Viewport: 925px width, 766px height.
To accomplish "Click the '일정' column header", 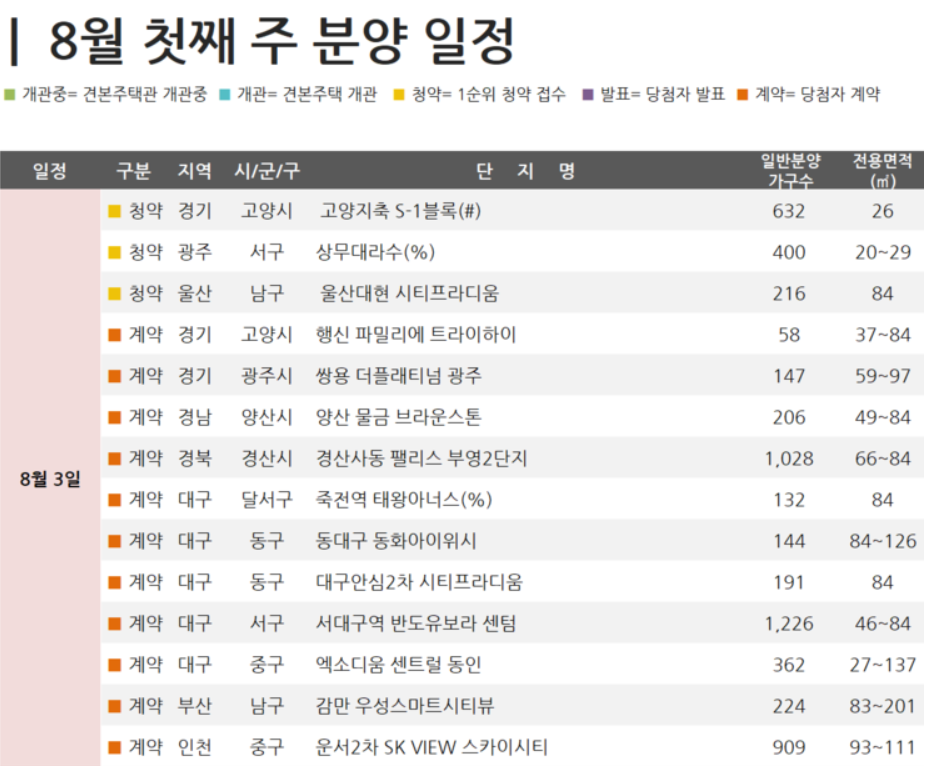I will (x=50, y=171).
